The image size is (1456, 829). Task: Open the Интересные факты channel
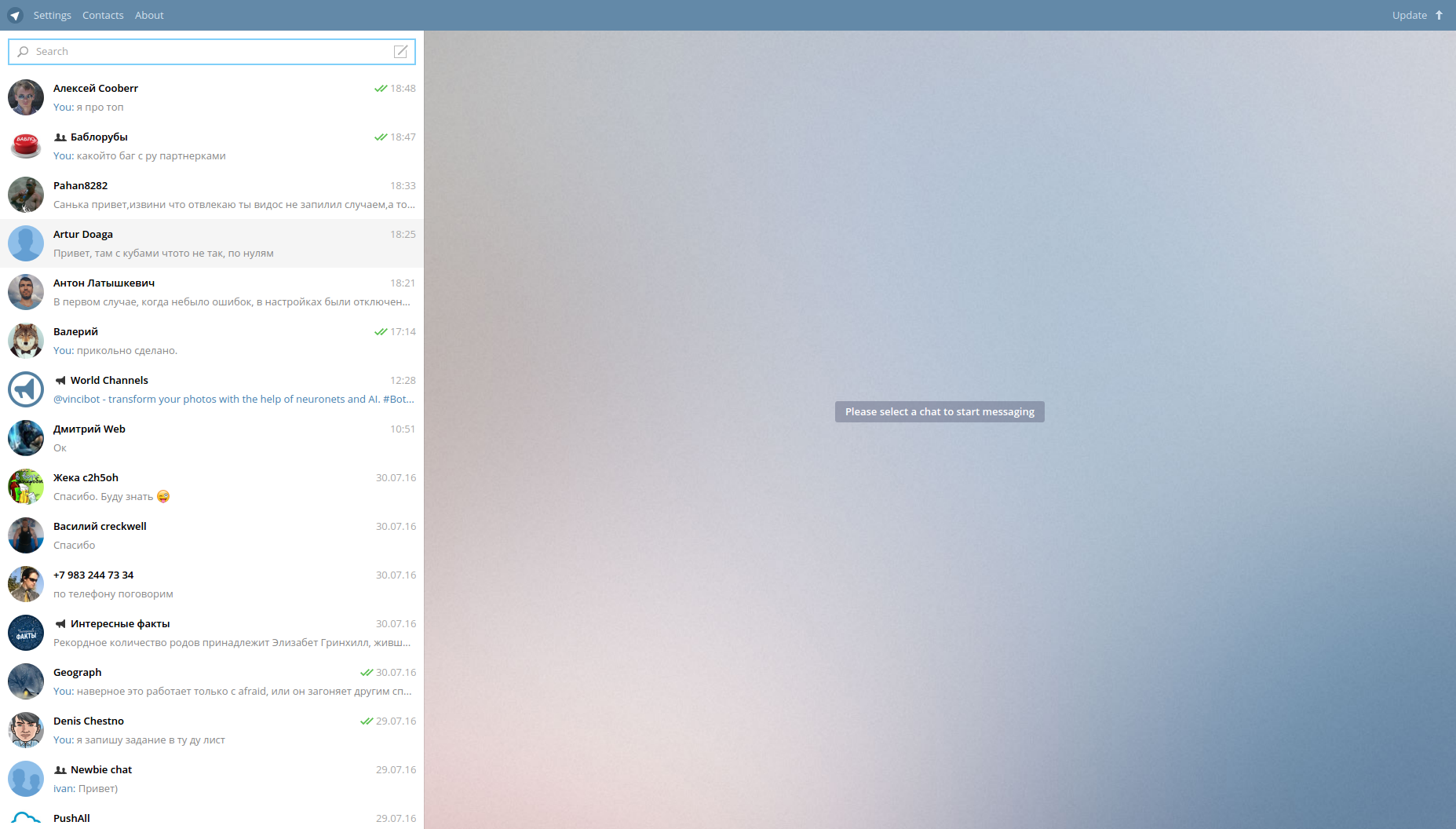coord(212,633)
